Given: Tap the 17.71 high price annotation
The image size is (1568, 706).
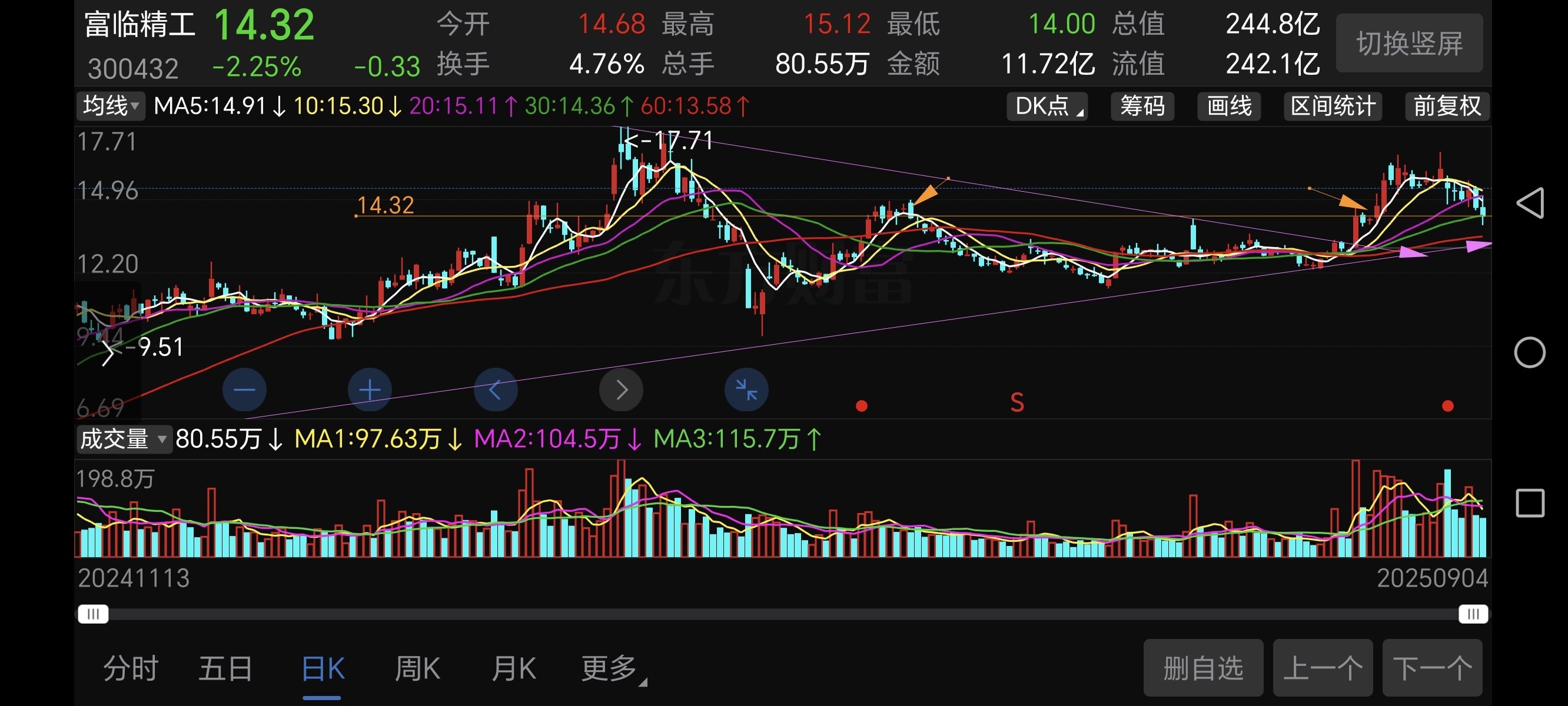Looking at the screenshot, I should coord(670,141).
